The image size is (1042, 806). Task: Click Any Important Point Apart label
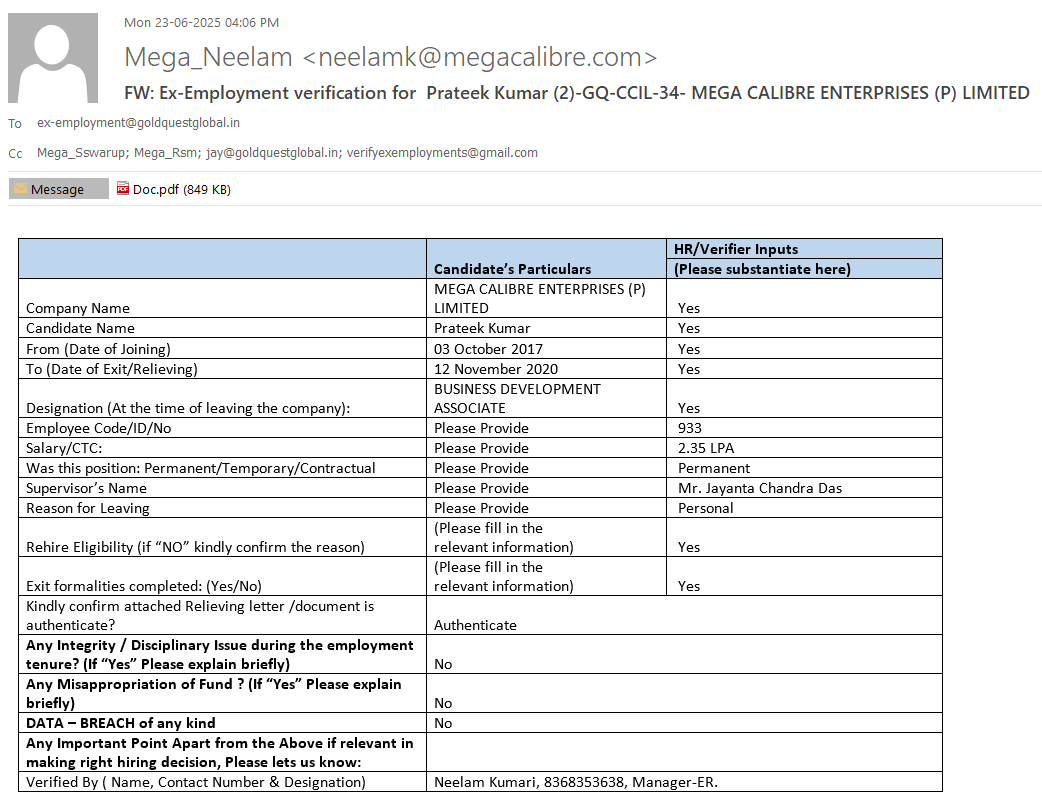(x=219, y=752)
